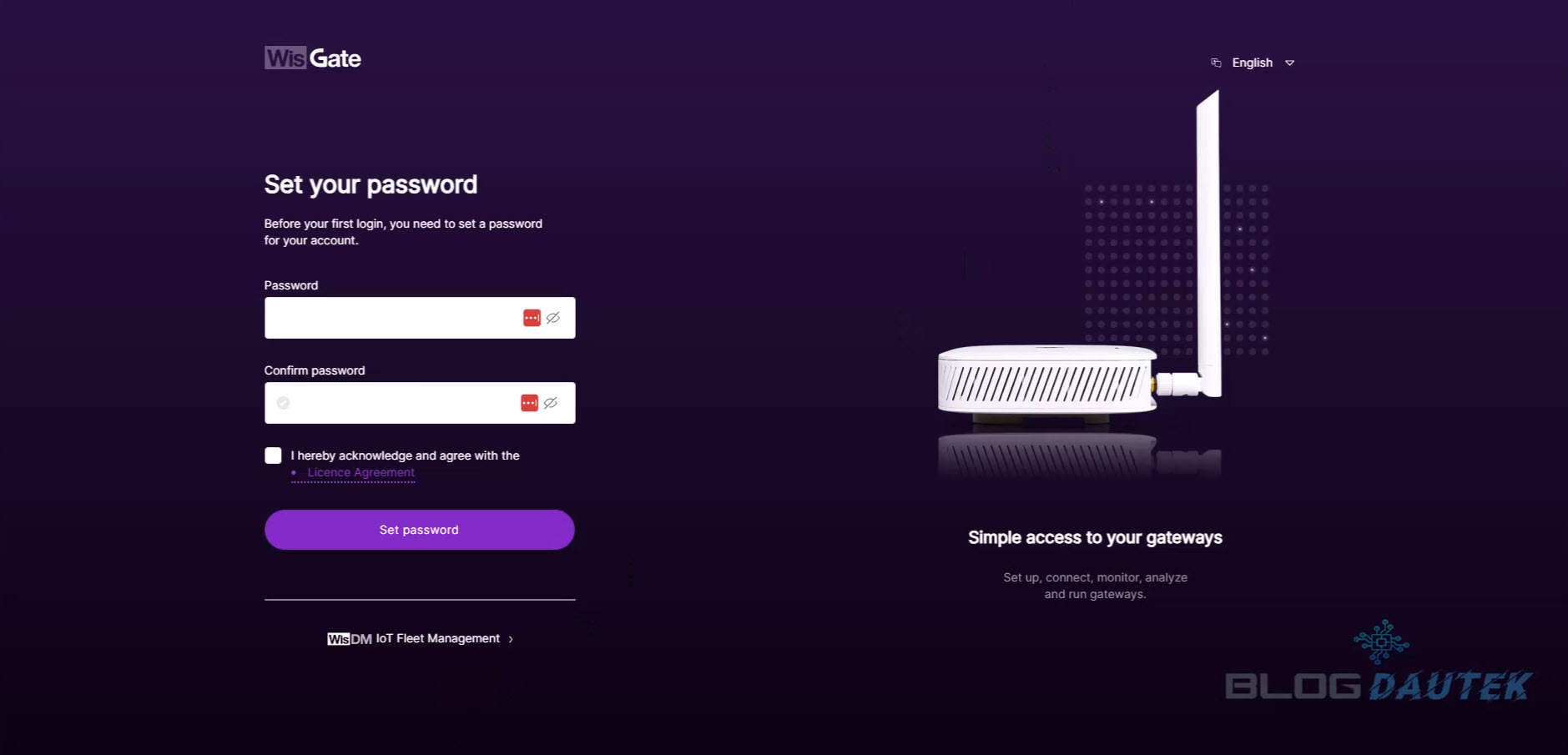The height and width of the screenshot is (755, 1568).
Task: Open the Licence Agreement link
Action: coord(360,472)
